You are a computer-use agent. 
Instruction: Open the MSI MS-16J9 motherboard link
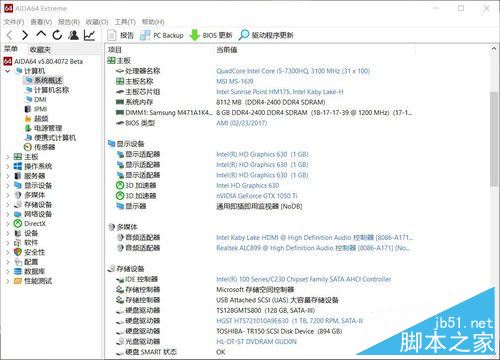click(x=235, y=81)
